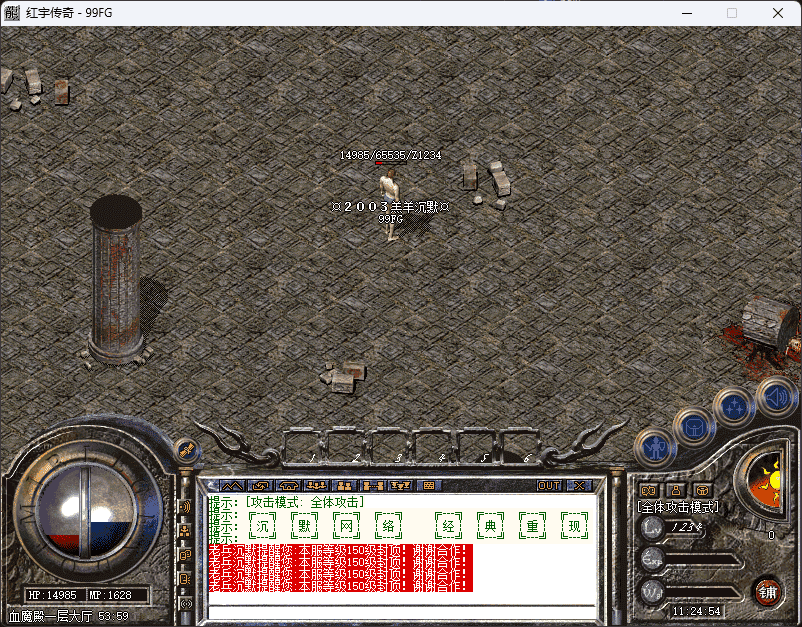Click the Lv level orb
802x627 pixels.
653,527
